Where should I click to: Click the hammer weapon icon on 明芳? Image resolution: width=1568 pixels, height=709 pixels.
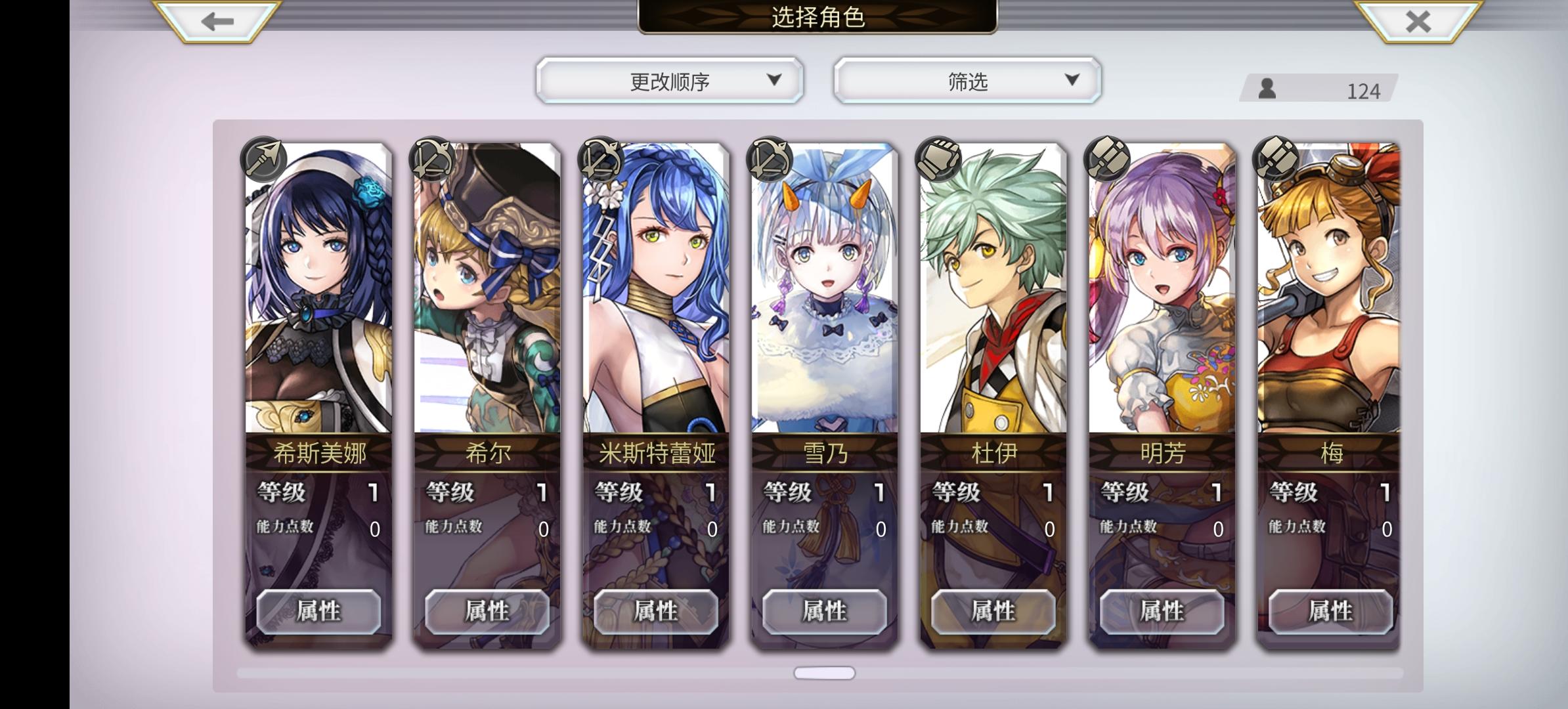1107,160
